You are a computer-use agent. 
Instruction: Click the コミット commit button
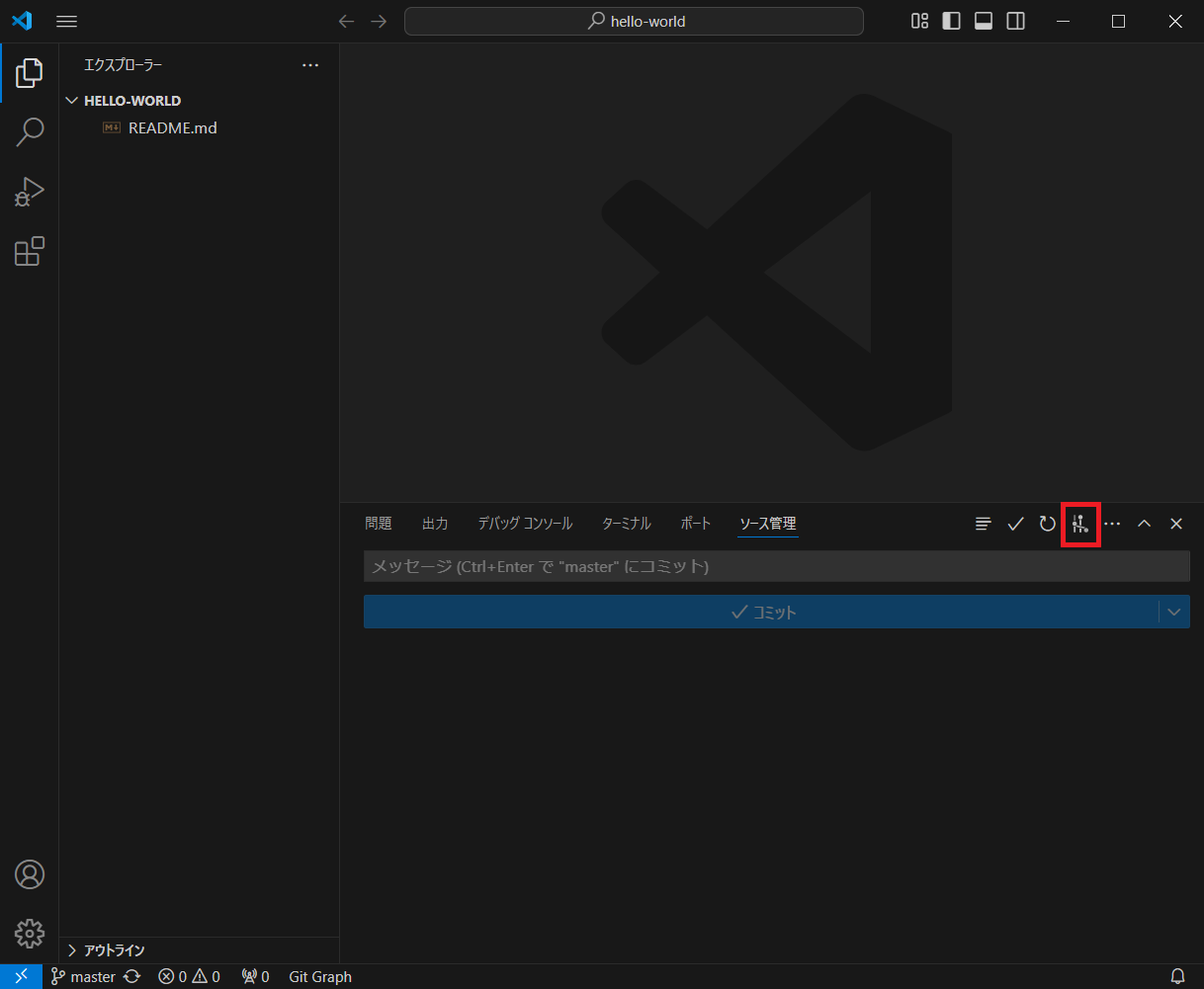[761, 612]
